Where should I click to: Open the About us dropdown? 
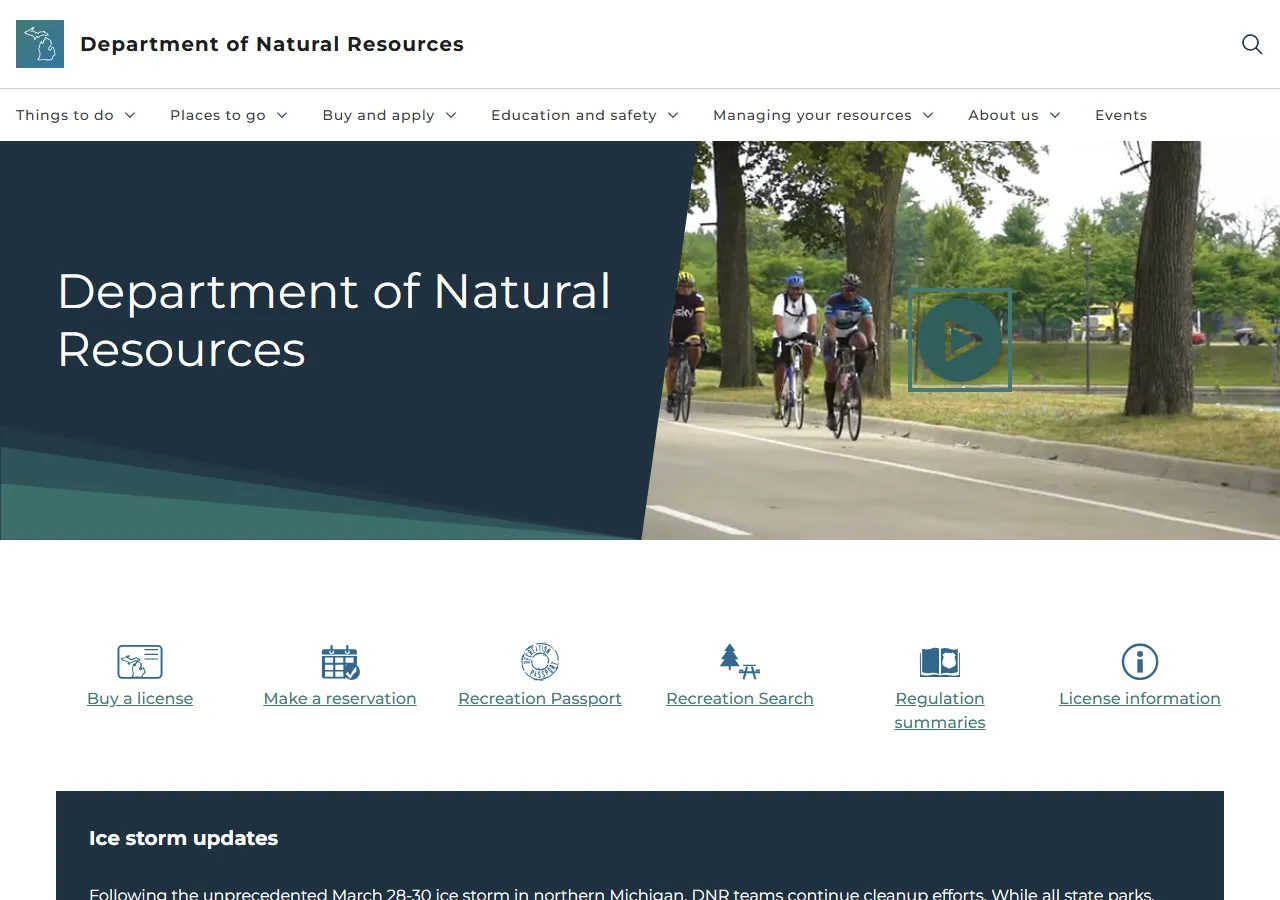1013,115
